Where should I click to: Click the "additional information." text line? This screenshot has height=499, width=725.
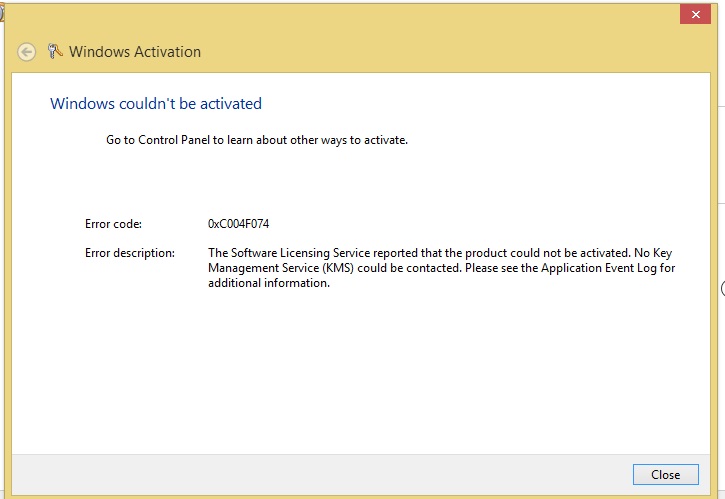pos(268,283)
